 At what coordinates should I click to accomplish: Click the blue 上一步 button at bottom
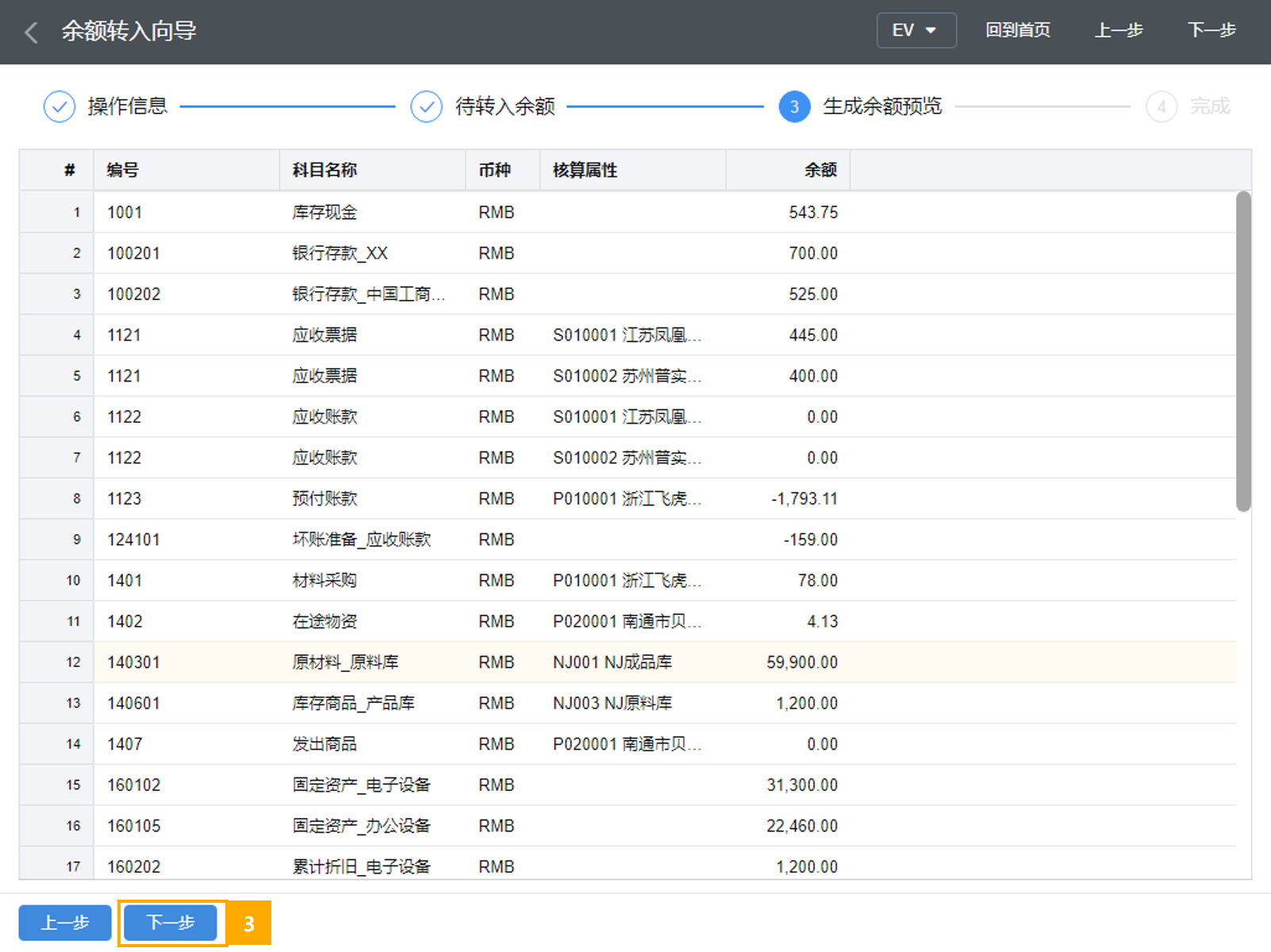65,923
